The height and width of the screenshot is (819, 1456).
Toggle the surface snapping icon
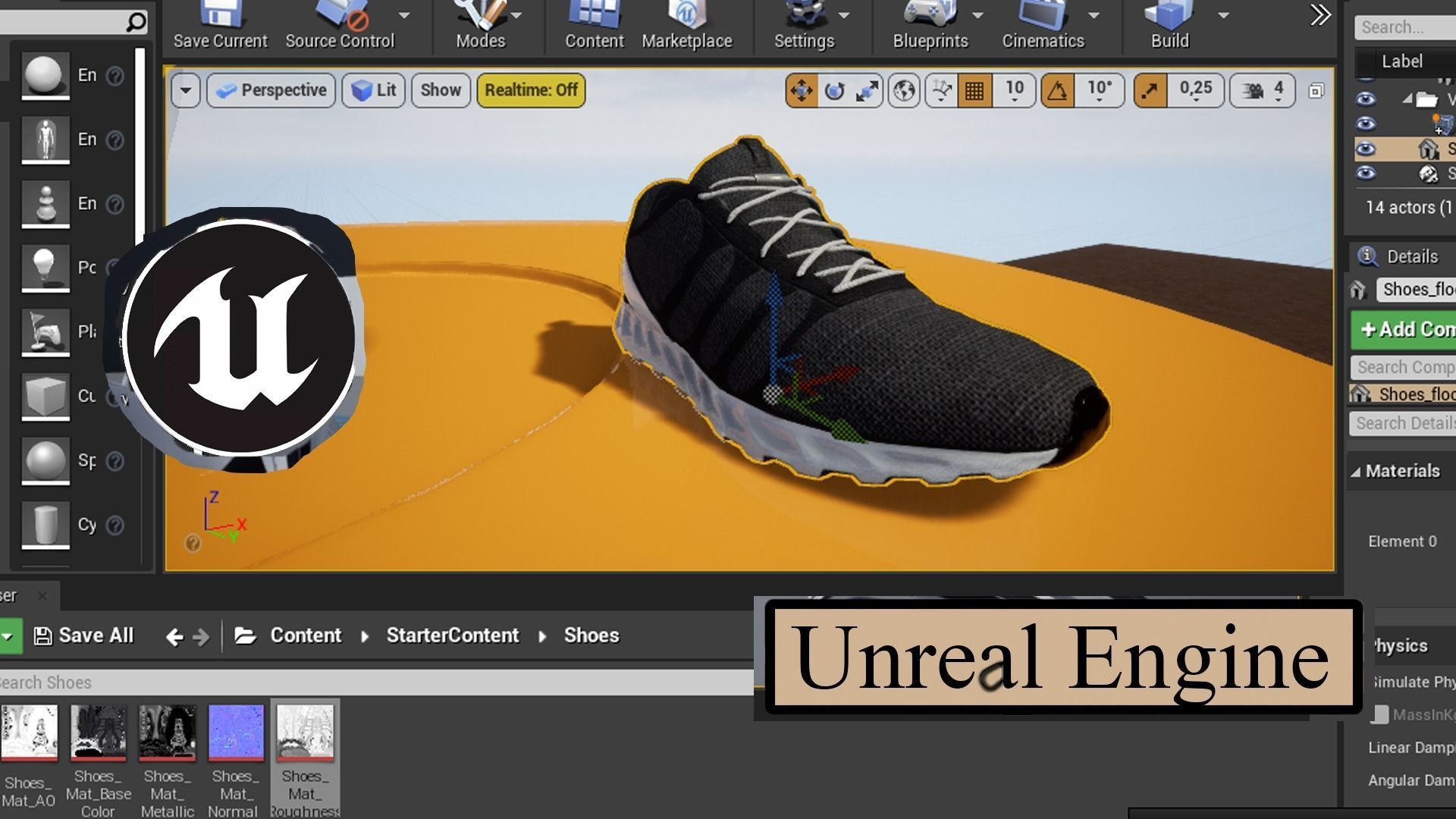941,91
